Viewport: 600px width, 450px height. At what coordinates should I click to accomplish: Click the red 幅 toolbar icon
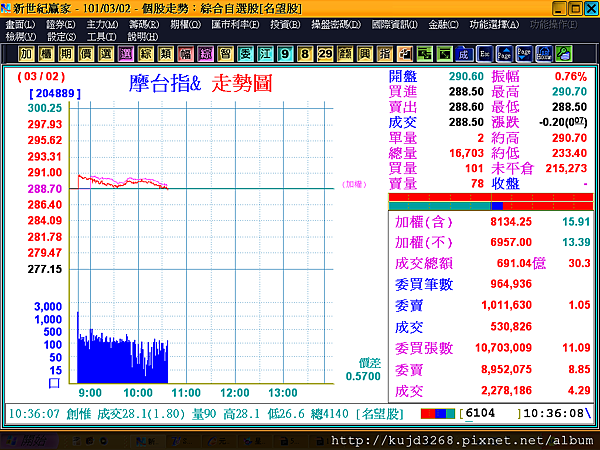(185, 54)
